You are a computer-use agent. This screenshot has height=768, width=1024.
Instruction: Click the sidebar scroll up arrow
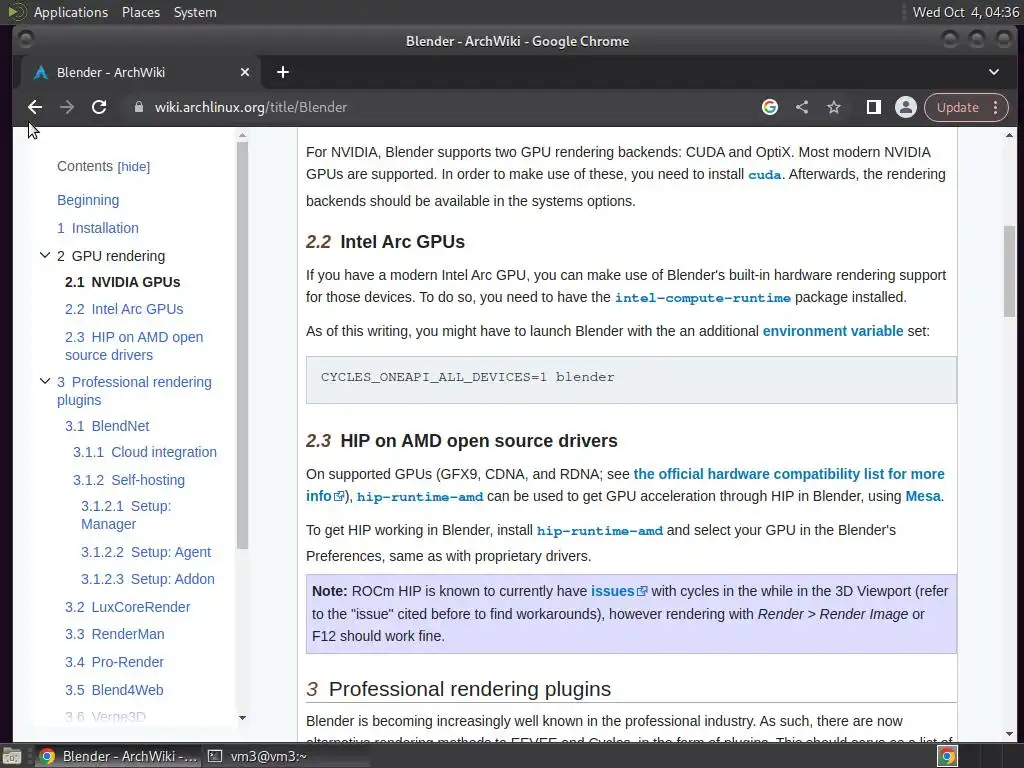pos(242,135)
